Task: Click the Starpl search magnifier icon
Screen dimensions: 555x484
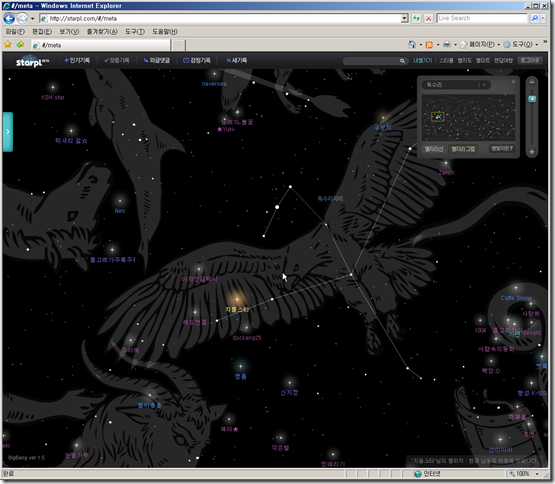Action: click(x=402, y=61)
